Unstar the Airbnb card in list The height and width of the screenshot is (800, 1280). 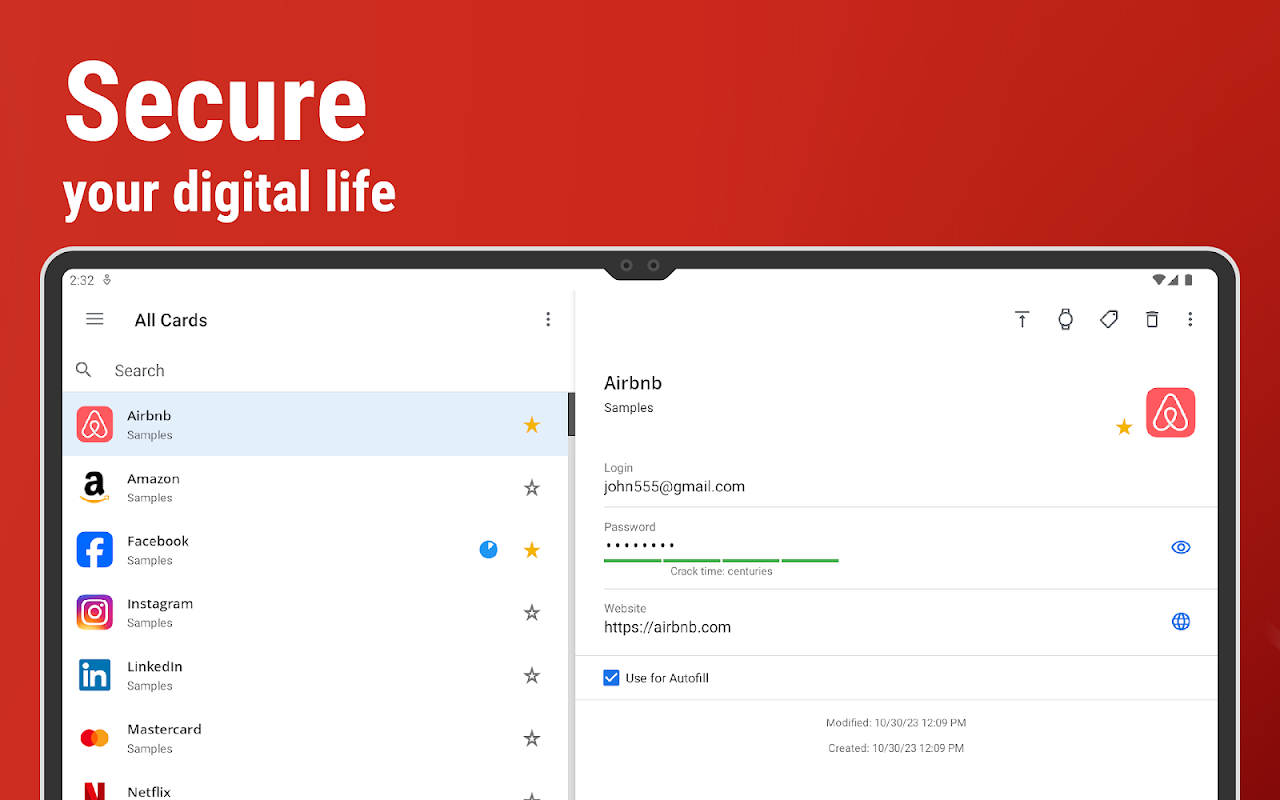coord(532,425)
